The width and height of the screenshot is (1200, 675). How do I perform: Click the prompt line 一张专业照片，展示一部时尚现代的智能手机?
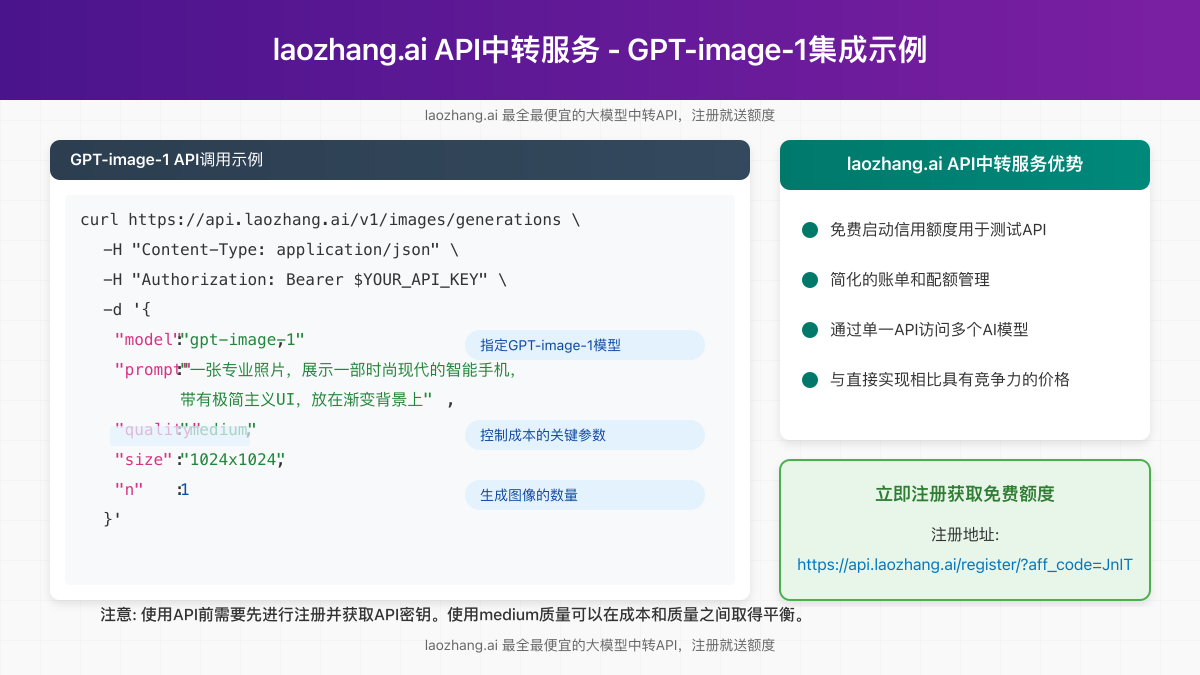[349, 370]
